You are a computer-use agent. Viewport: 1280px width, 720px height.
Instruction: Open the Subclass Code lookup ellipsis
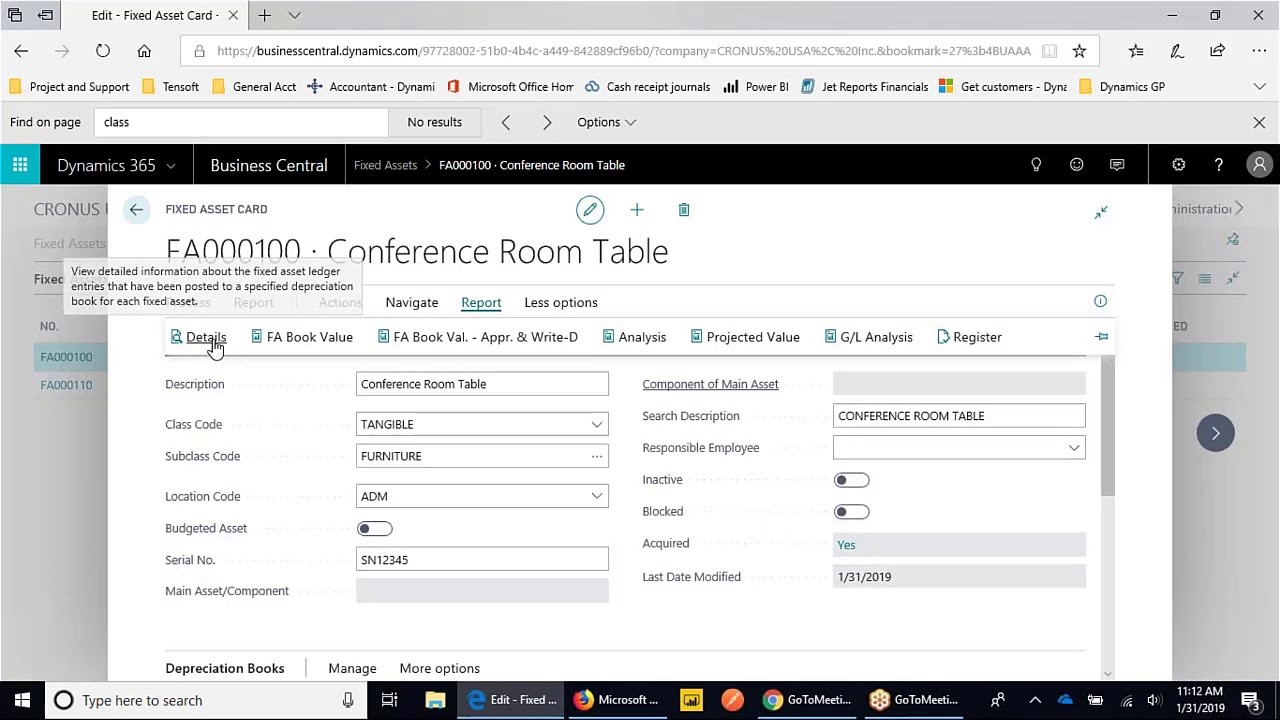pos(597,457)
